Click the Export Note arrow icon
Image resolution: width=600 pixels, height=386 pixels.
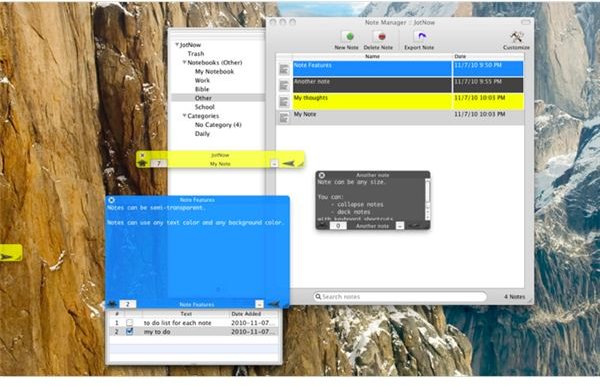pos(421,36)
